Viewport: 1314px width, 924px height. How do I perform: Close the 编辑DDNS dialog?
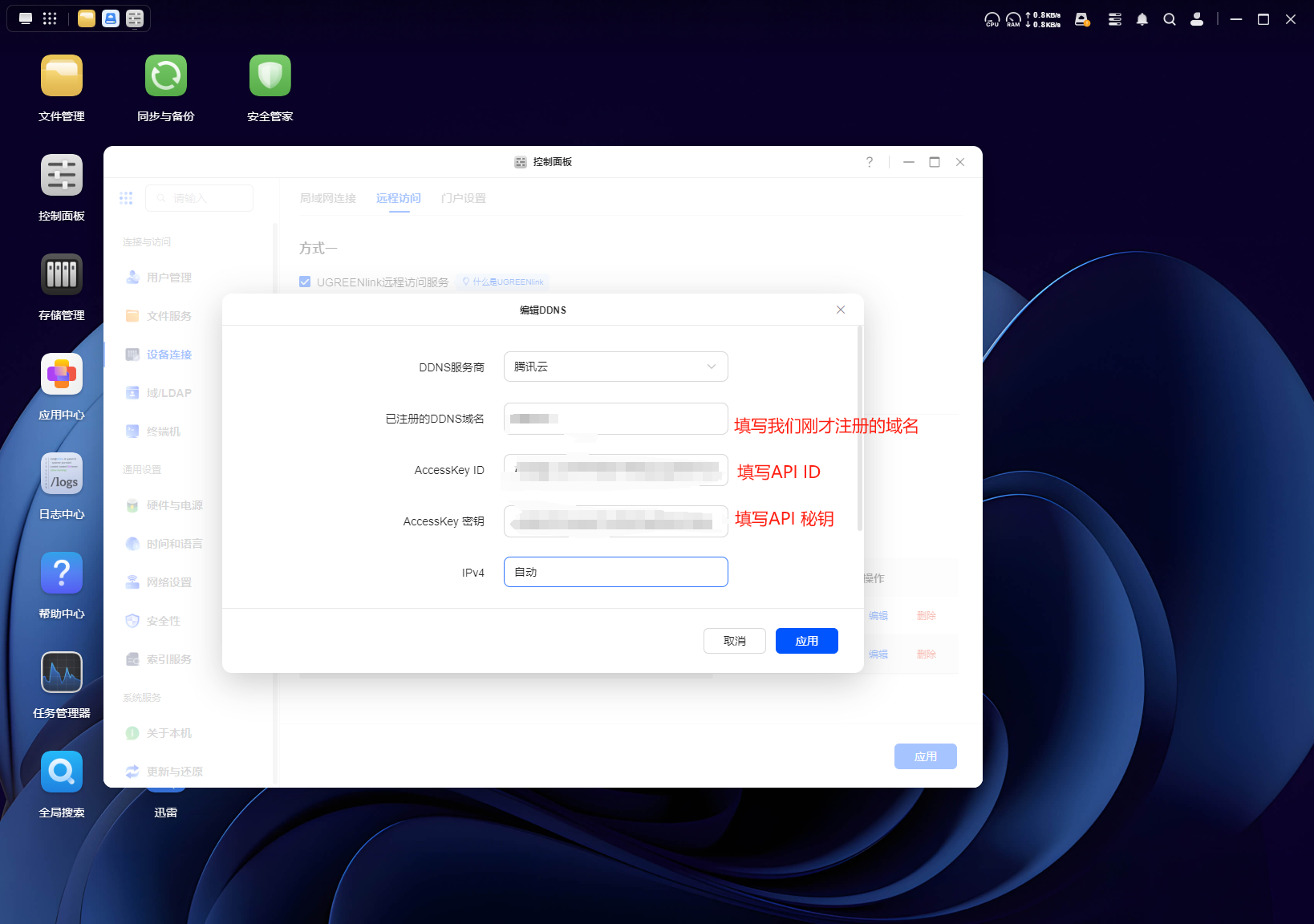(841, 310)
